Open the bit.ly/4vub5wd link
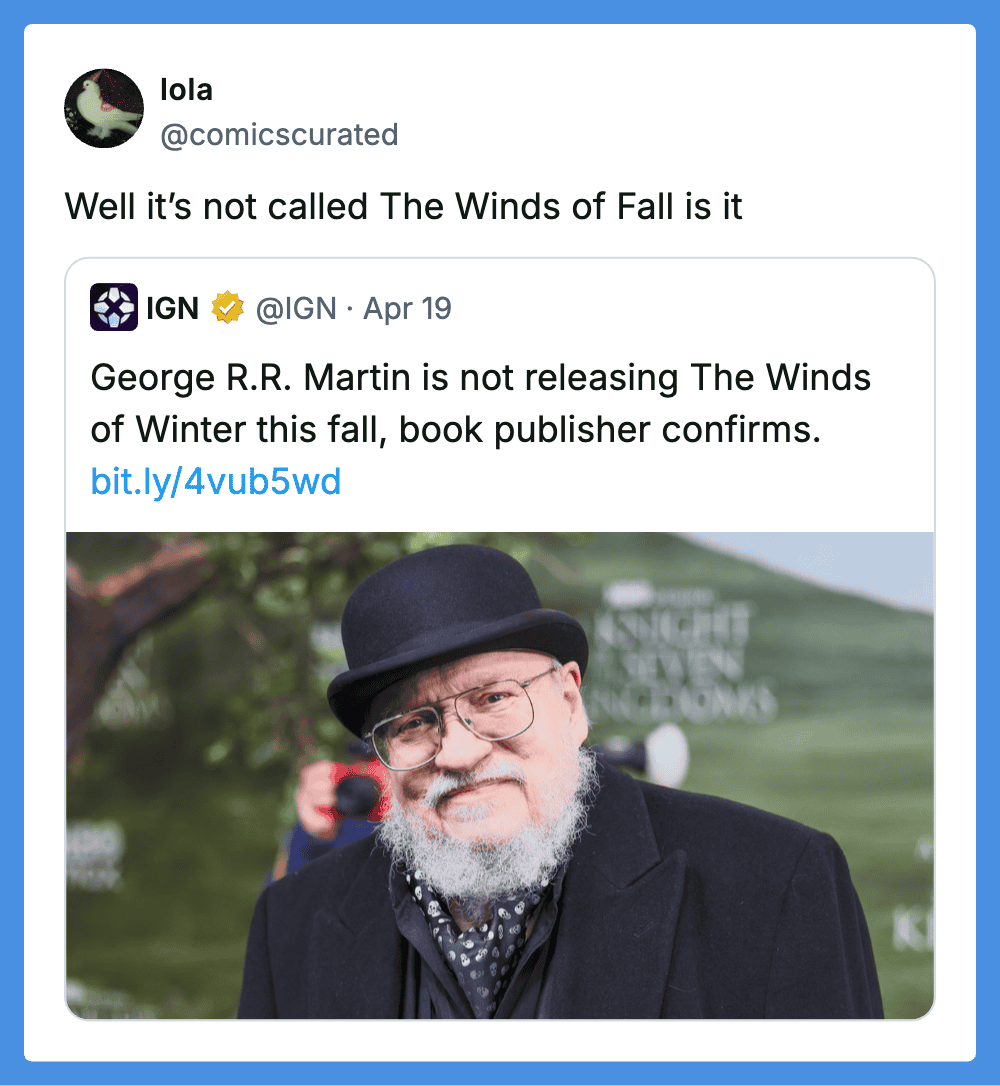 pos(216,483)
